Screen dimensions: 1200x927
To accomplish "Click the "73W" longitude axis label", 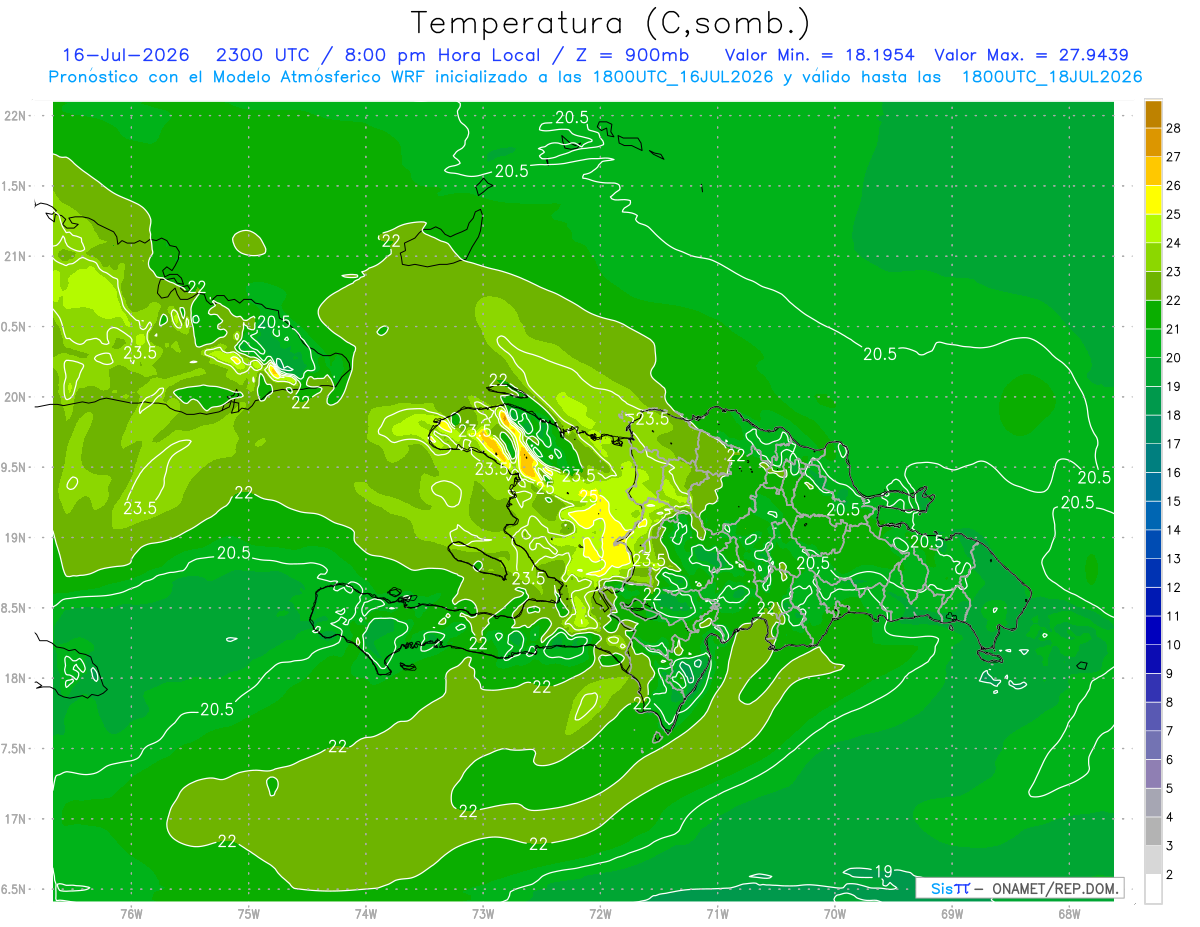I will pyautogui.click(x=483, y=914).
